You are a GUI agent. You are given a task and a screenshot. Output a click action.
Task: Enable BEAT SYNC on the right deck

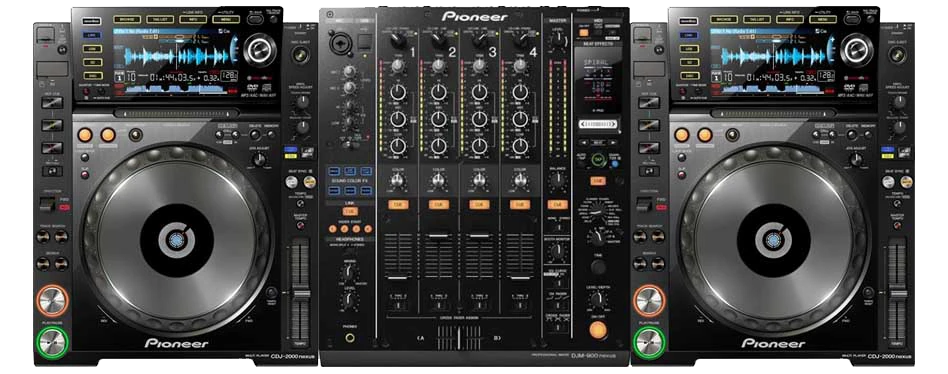click(889, 181)
